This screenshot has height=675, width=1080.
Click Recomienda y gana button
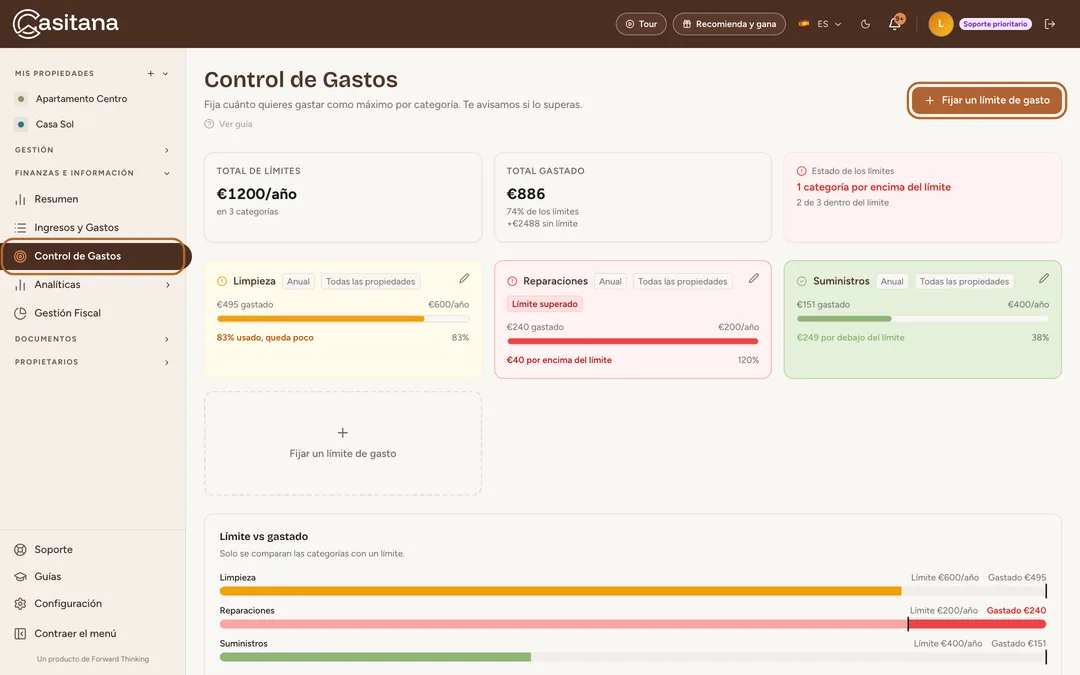[729, 24]
